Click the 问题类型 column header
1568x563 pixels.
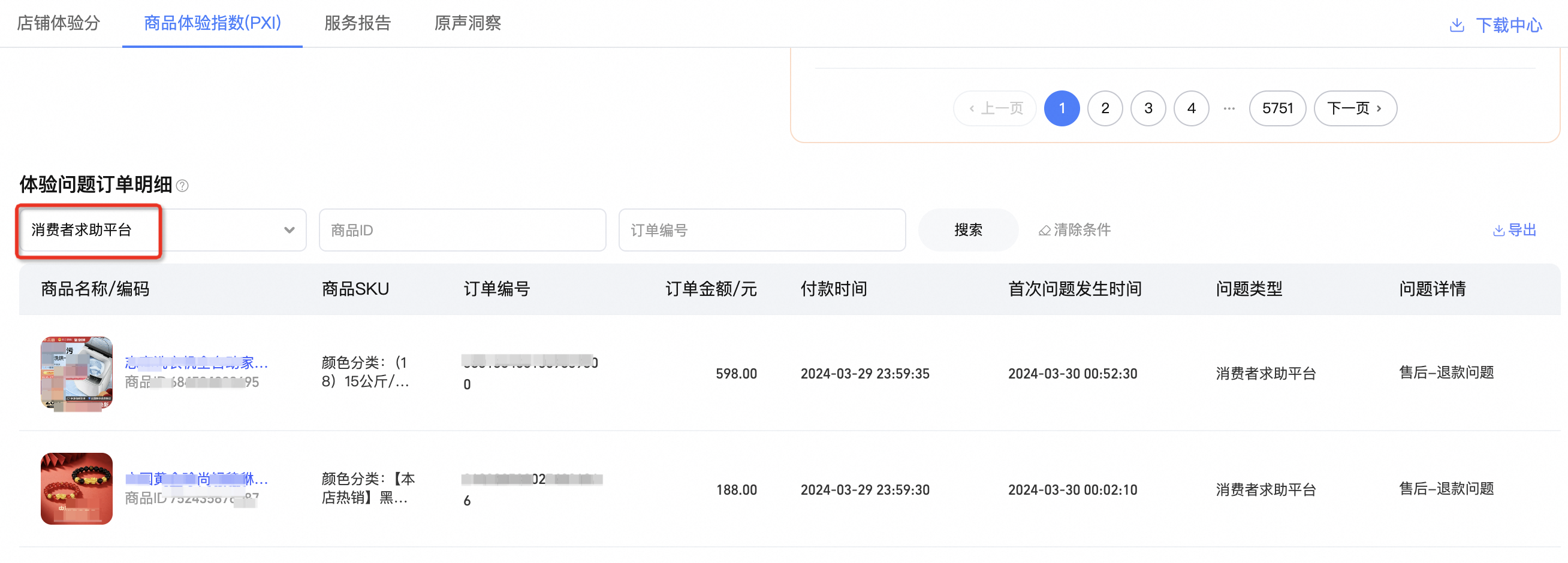pos(1249,289)
